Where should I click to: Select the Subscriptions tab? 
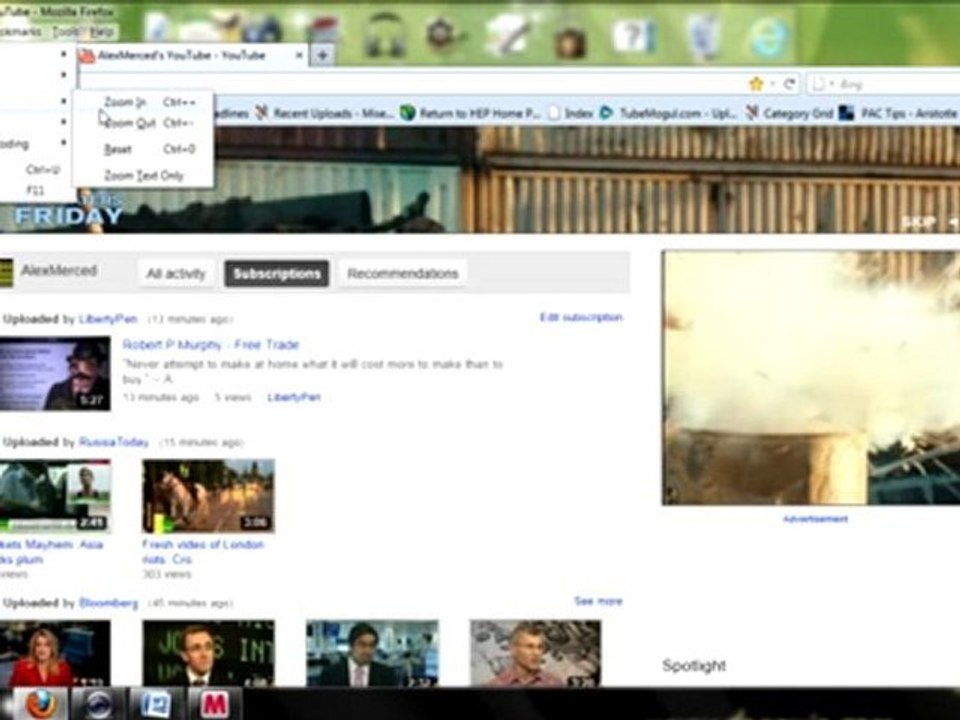tap(277, 274)
